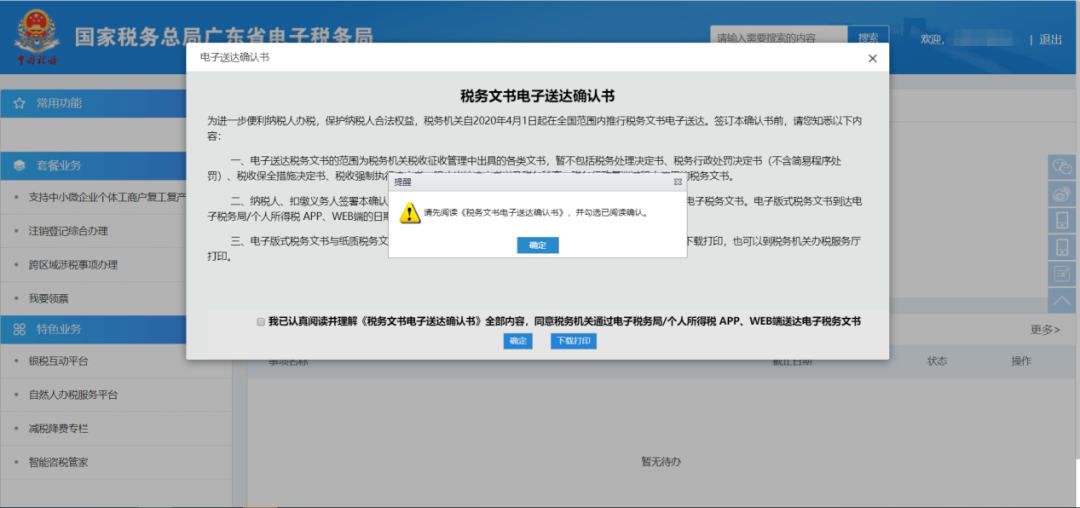This screenshot has width=1080, height=508.
Task: Click 确定 in the 提醒 alert popup
Action: tap(537, 245)
